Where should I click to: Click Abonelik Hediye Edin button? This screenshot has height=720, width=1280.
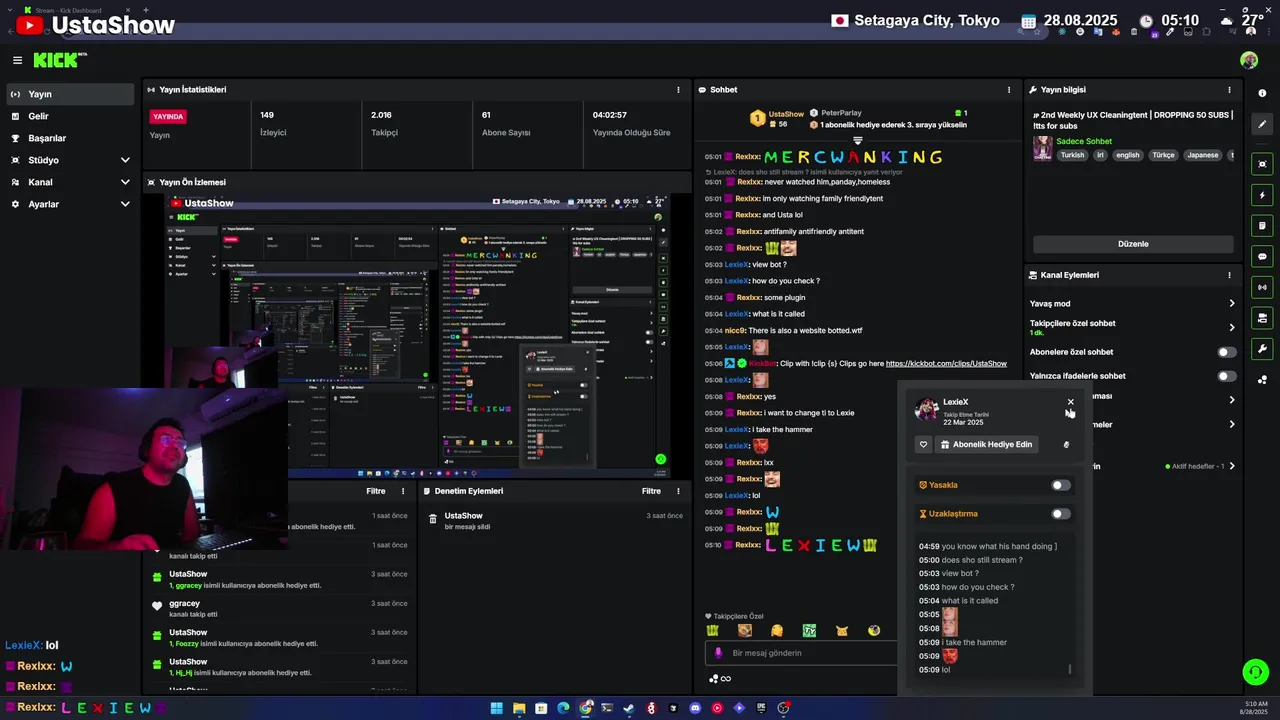pos(986,444)
